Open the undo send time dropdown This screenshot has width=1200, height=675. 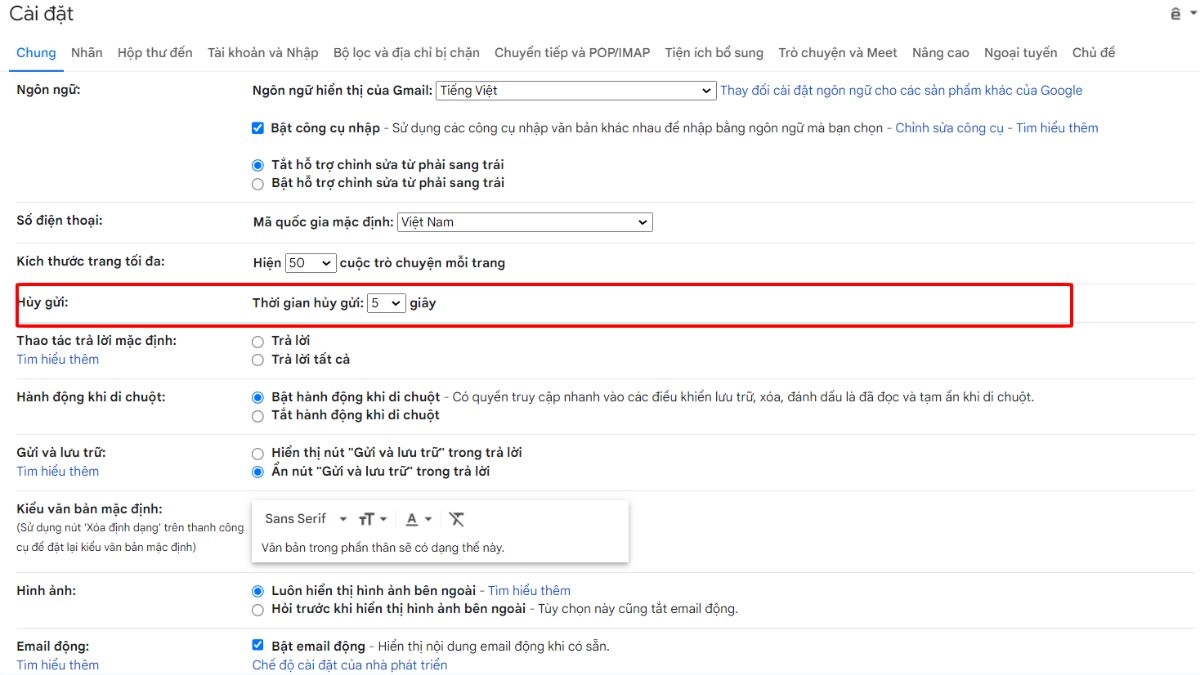coord(386,303)
